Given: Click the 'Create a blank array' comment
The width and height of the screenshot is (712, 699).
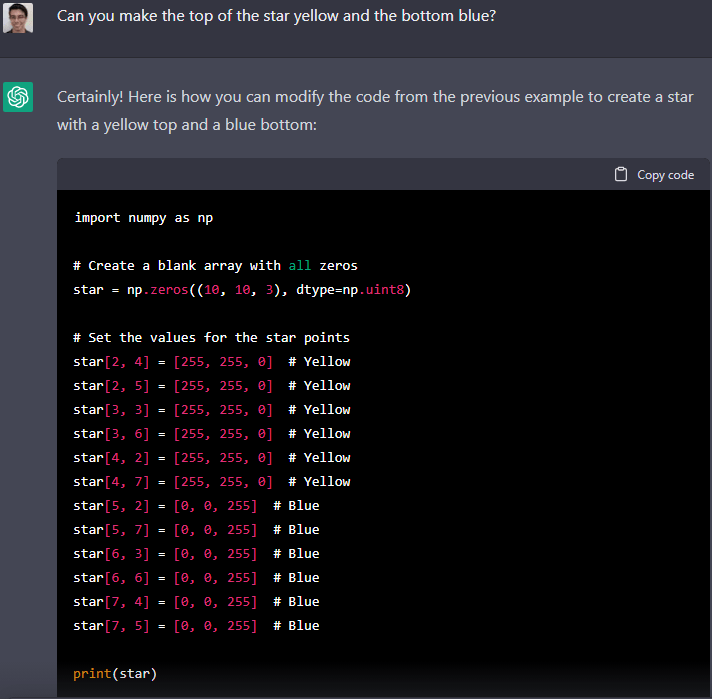Looking at the screenshot, I should coord(215,265).
